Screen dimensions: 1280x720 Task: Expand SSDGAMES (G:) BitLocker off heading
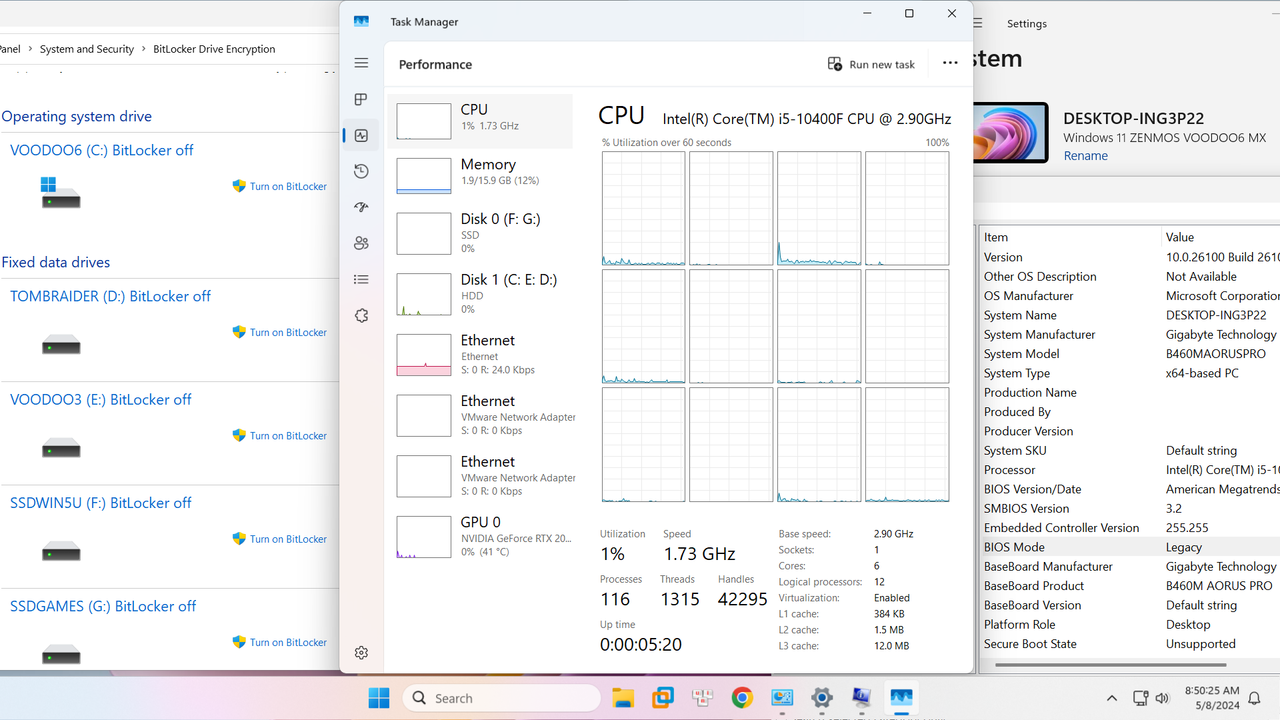(x=103, y=606)
